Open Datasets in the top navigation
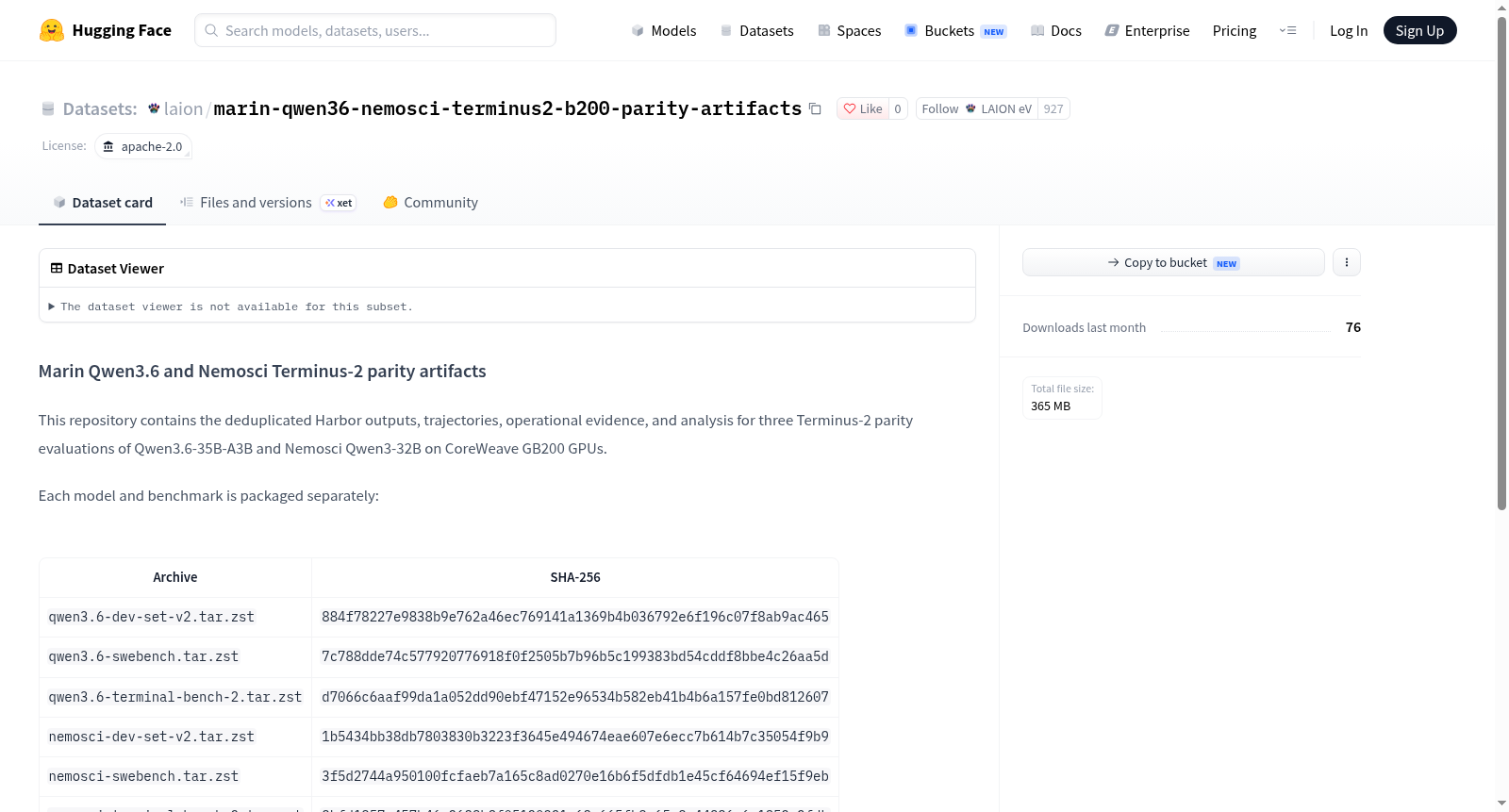The height and width of the screenshot is (812, 1509). coord(756,30)
